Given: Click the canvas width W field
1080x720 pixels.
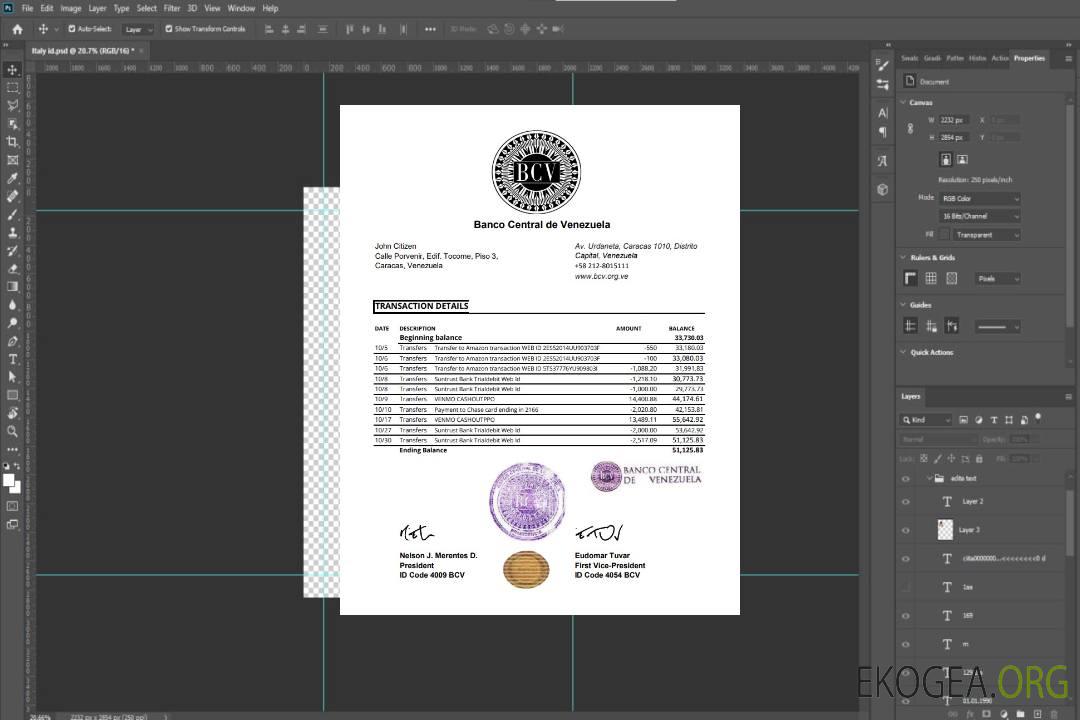Looking at the screenshot, I should [x=955, y=120].
